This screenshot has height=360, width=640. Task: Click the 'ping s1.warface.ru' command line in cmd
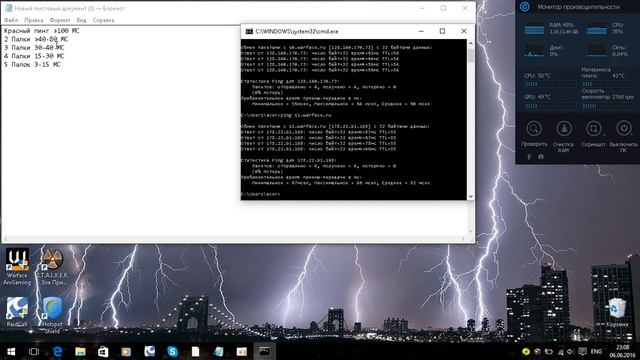tap(286, 116)
